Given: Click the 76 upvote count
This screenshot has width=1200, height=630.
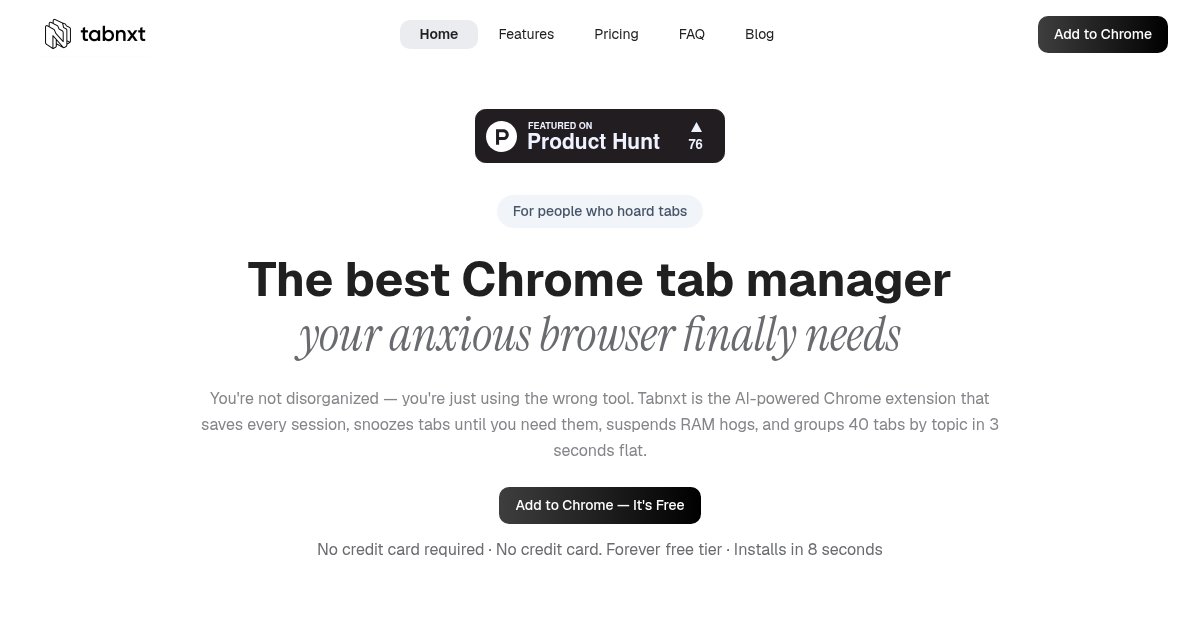Looking at the screenshot, I should (x=695, y=144).
